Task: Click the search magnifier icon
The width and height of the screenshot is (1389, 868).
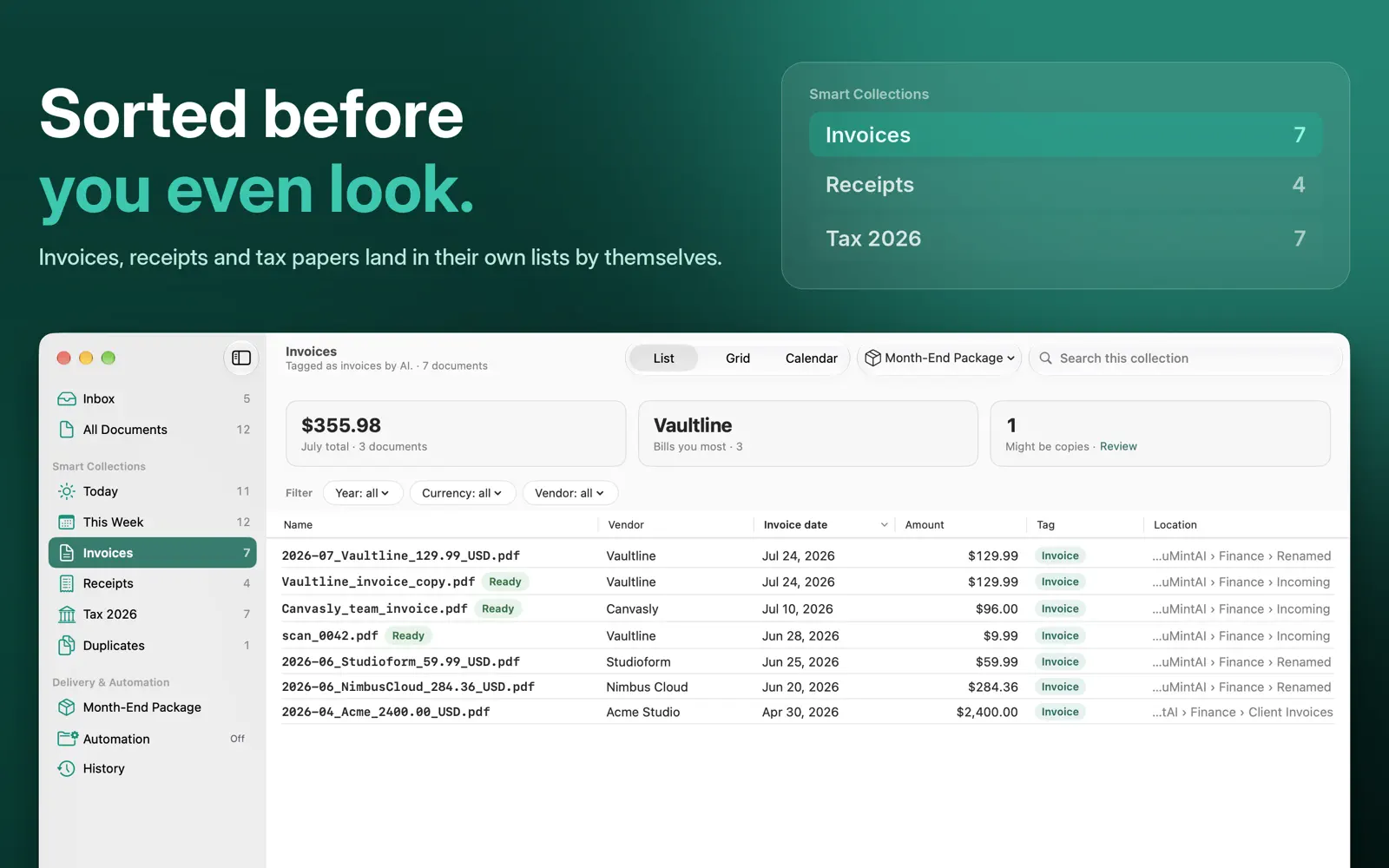Action: point(1046,358)
